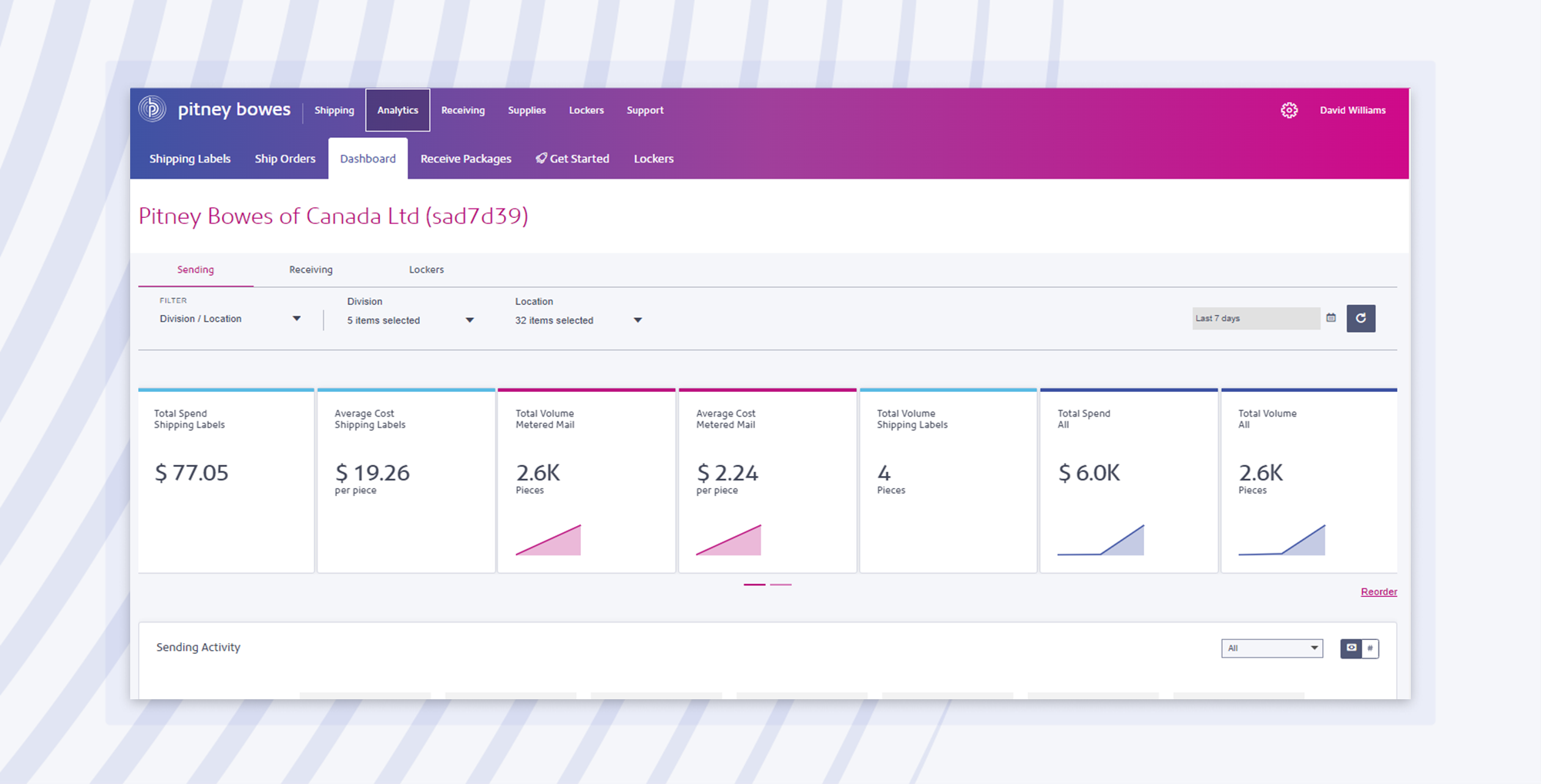Open the settings gear icon
This screenshot has width=1541, height=784.
(1289, 110)
